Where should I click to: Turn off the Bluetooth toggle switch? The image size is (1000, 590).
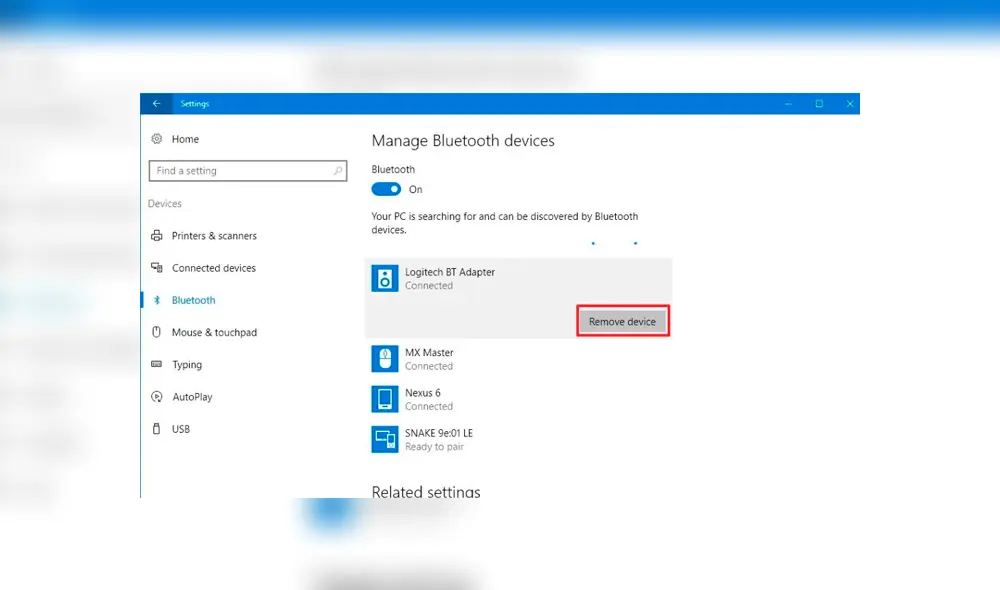point(386,189)
